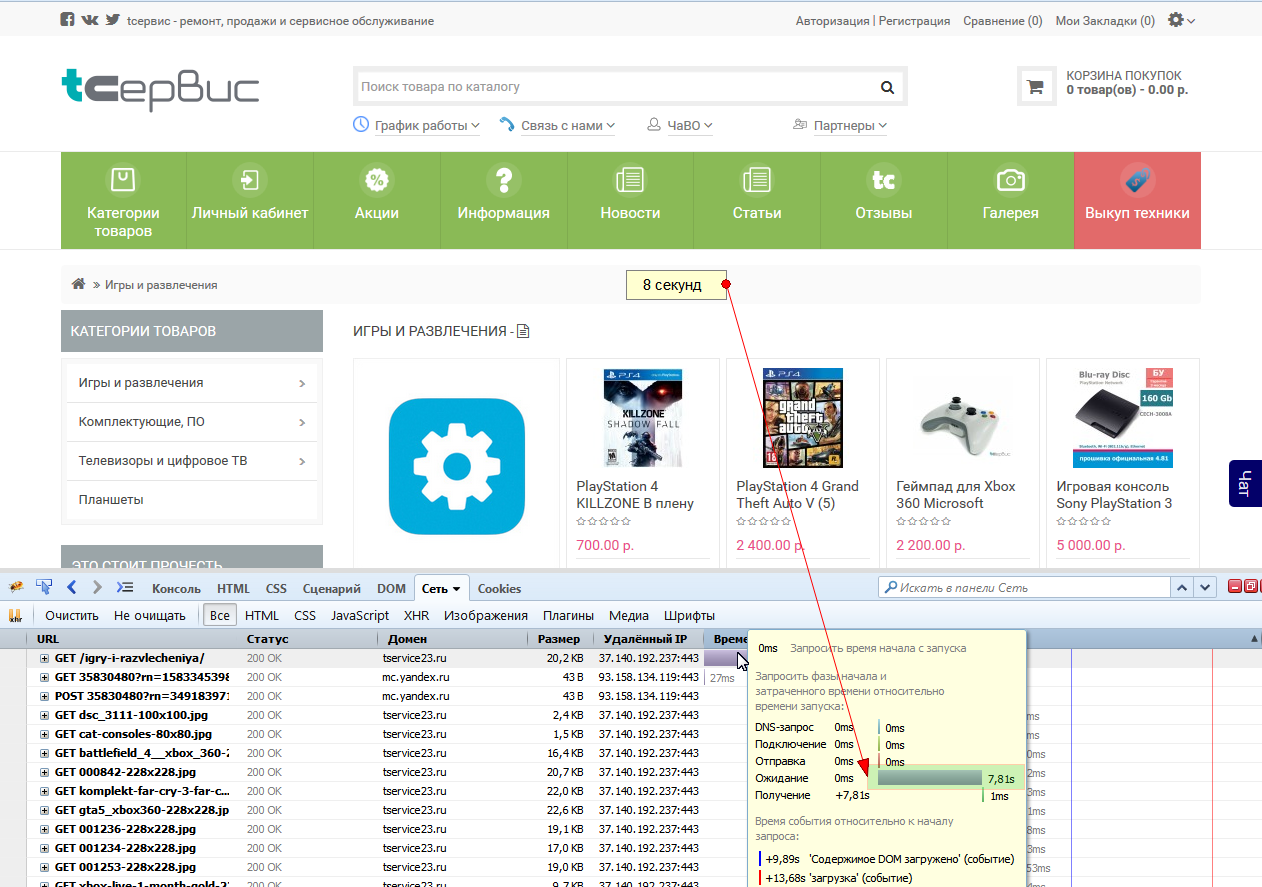Filter network requests by Изображения
The width and height of the screenshot is (1262, 887).
click(x=486, y=615)
